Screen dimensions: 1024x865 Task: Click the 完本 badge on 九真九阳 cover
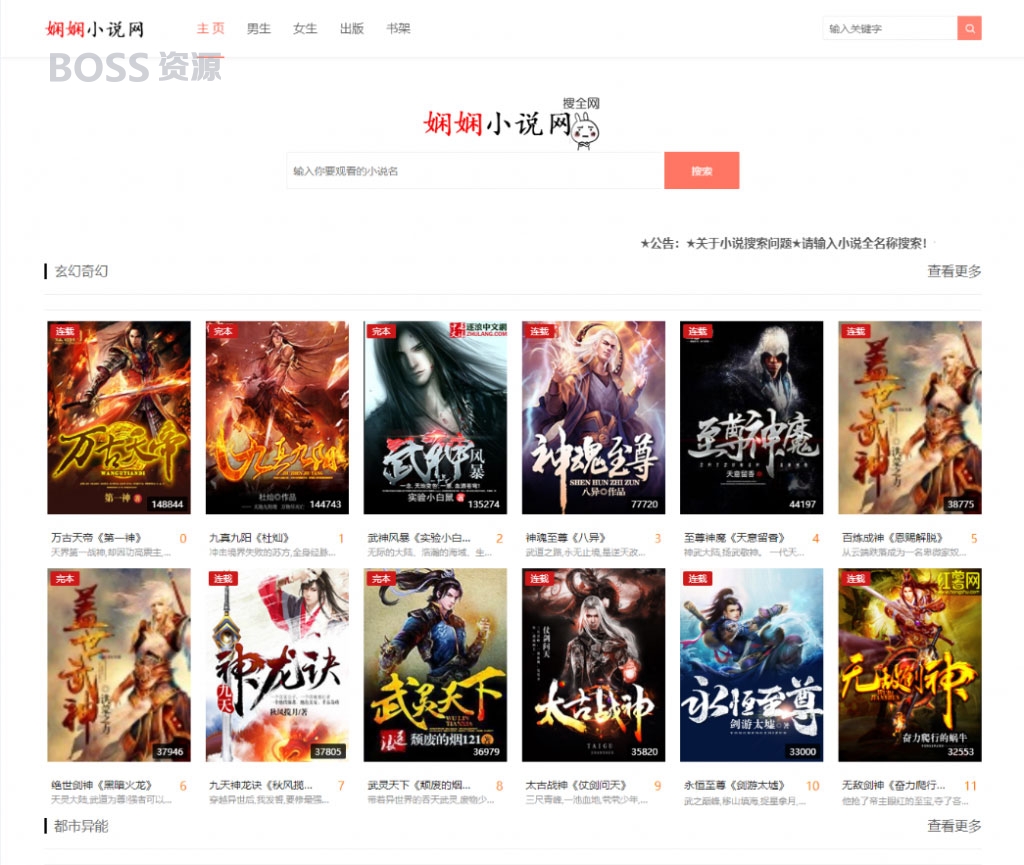223,331
